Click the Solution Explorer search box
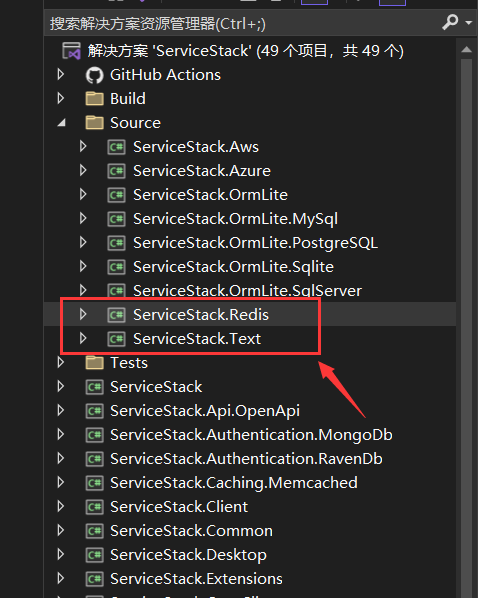This screenshot has height=598, width=478. coord(244,24)
